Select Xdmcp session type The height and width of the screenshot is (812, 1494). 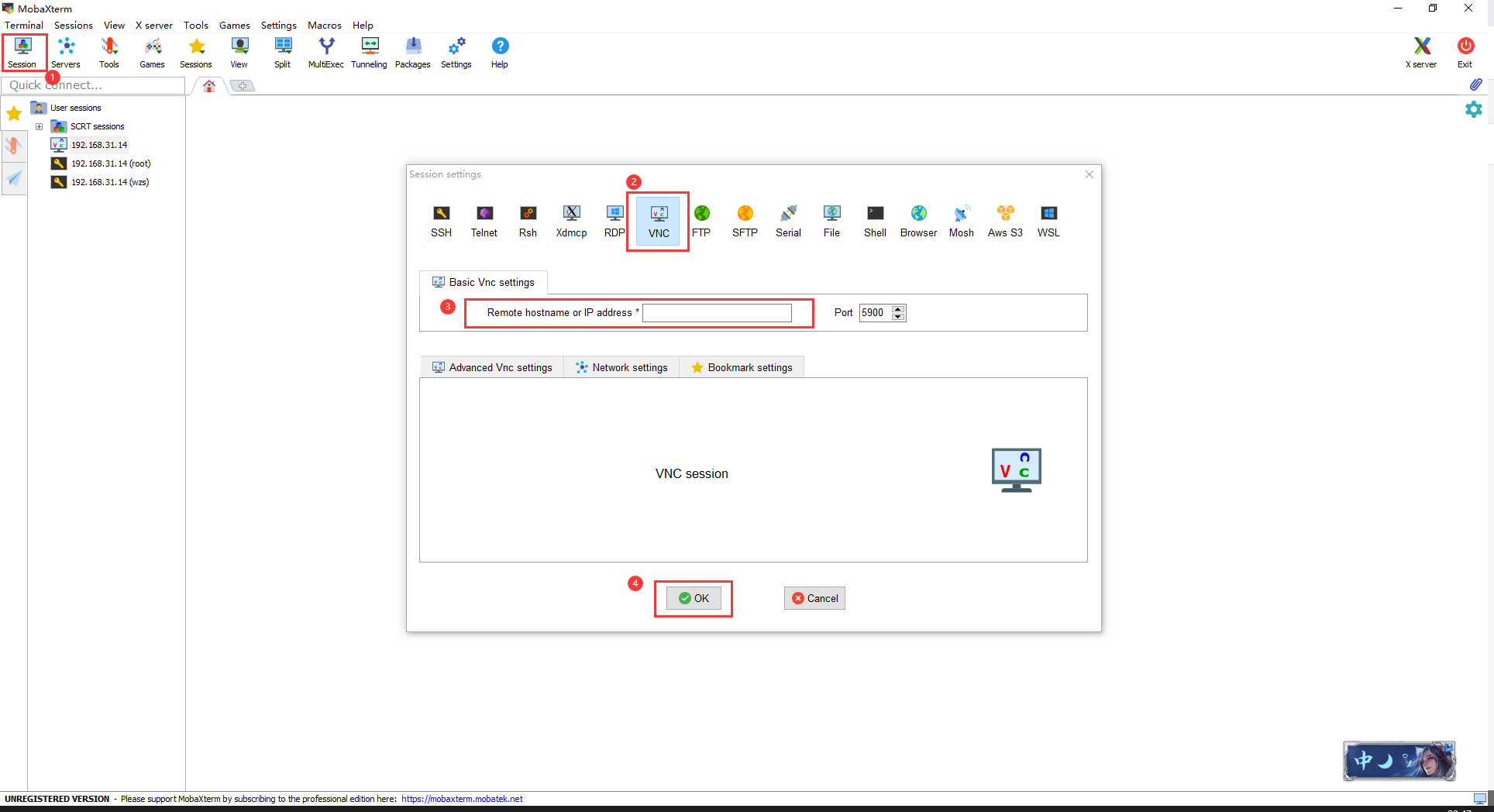[x=572, y=221]
